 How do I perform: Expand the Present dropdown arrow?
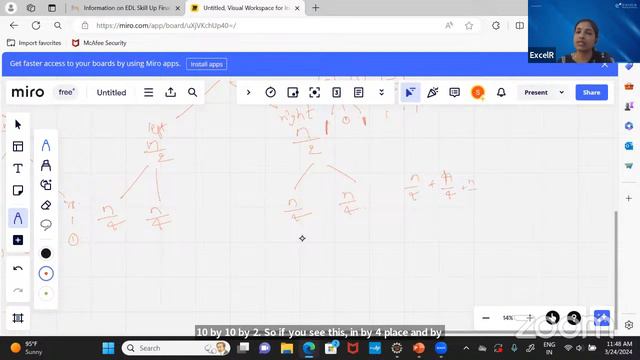tap(562, 93)
